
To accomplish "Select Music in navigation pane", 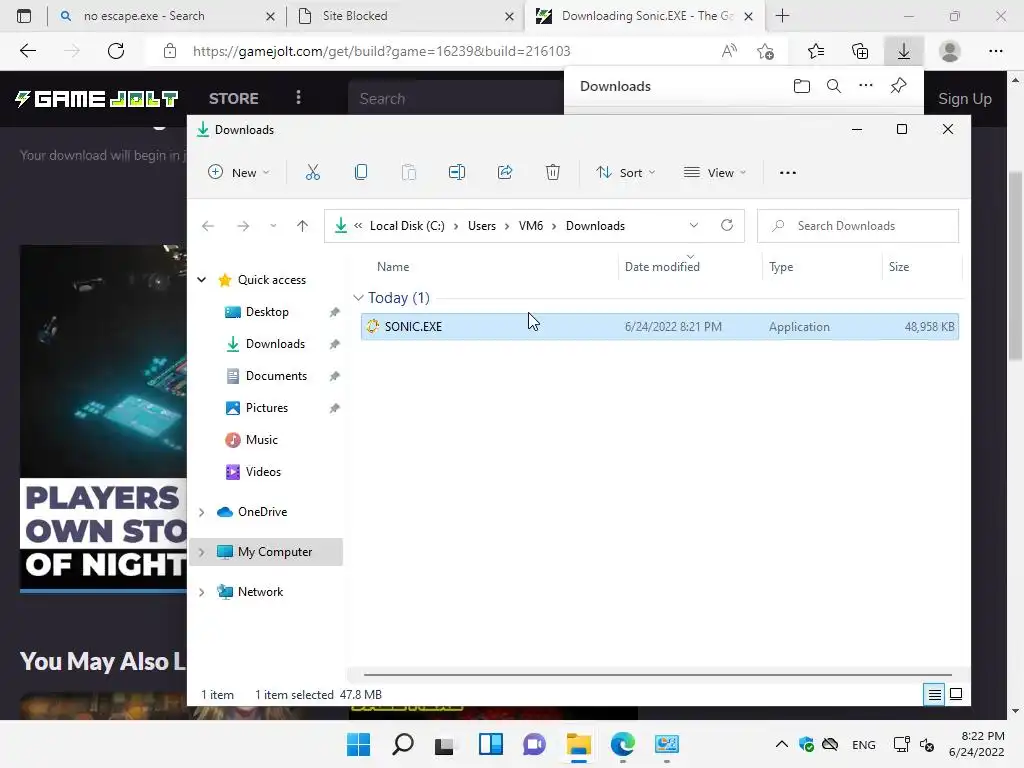I will click(261, 440).
